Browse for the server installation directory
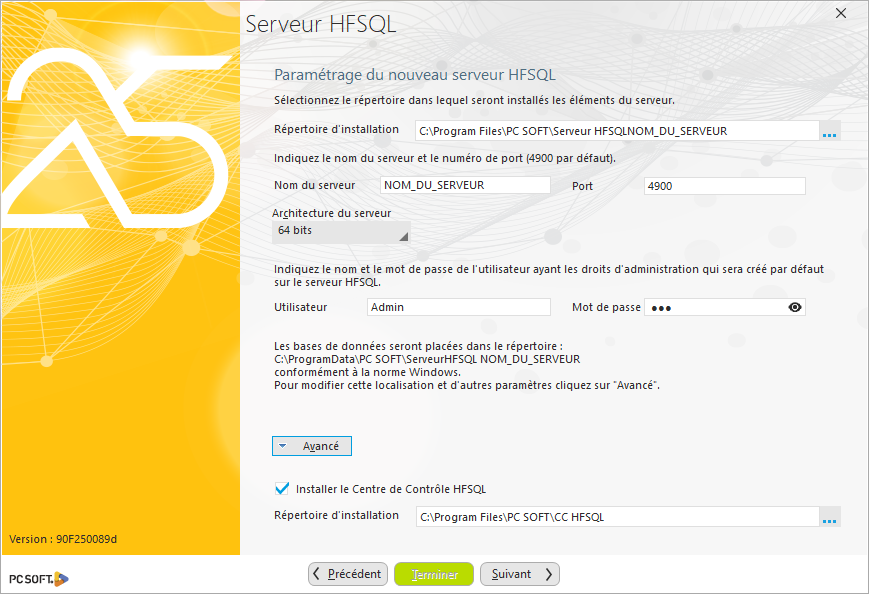Screen dimensions: 869x594 pos(830,130)
